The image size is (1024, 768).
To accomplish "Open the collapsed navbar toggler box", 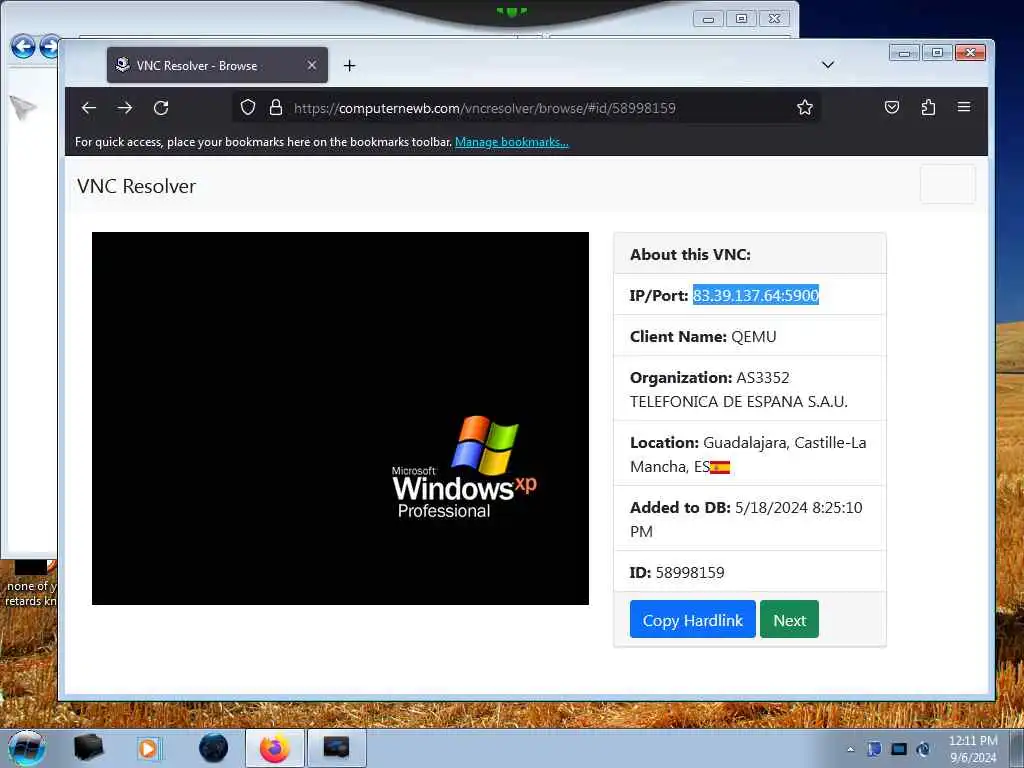I will tap(948, 184).
